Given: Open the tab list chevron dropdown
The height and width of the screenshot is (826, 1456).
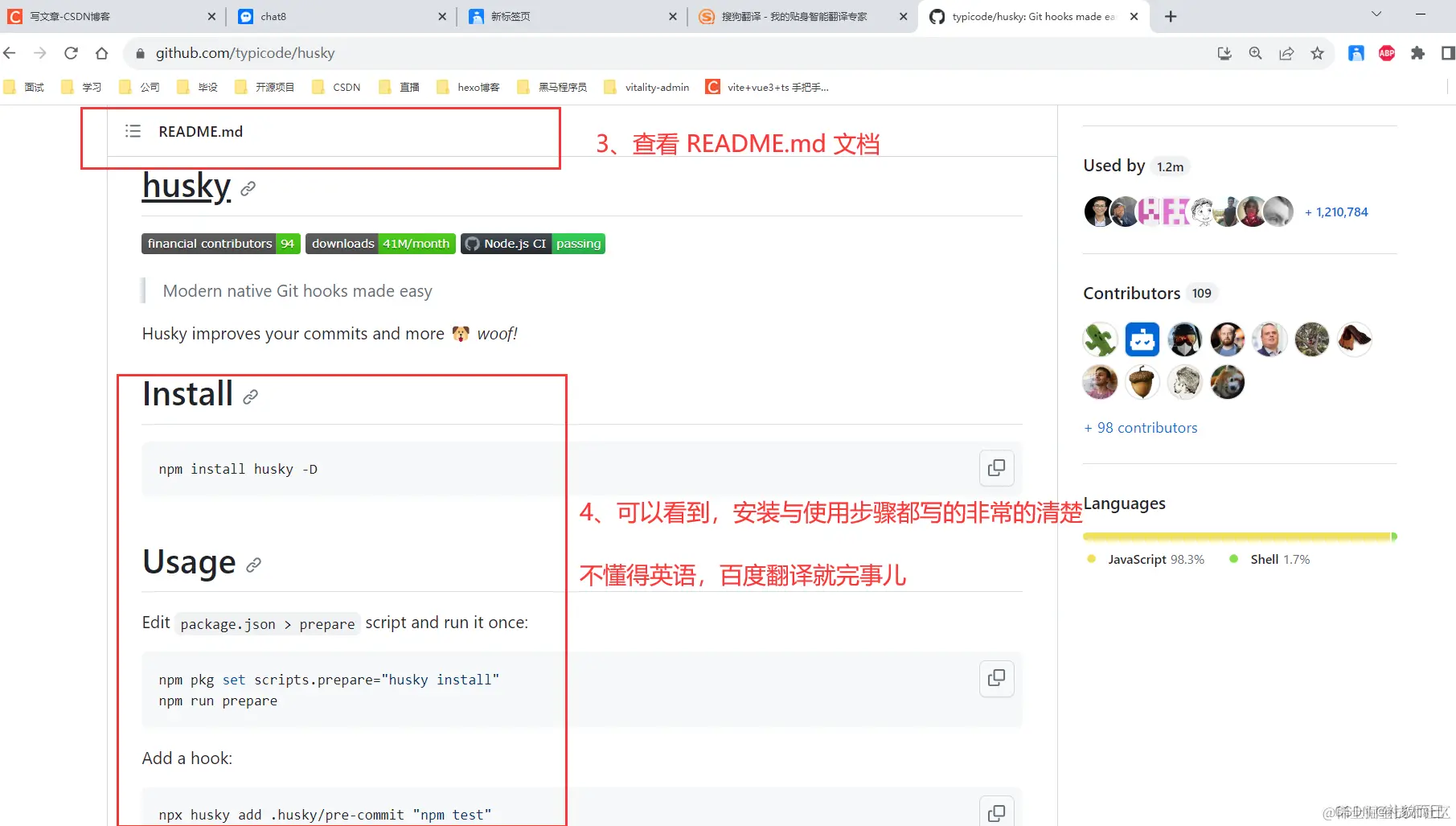Looking at the screenshot, I should coord(1376,14).
